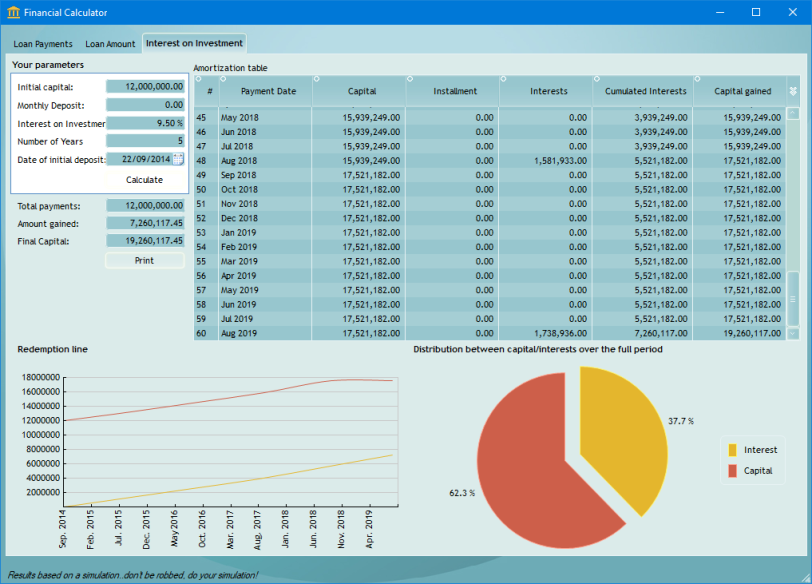812x584 pixels.
Task: Switch to the Loan Payments tab
Action: (41, 43)
